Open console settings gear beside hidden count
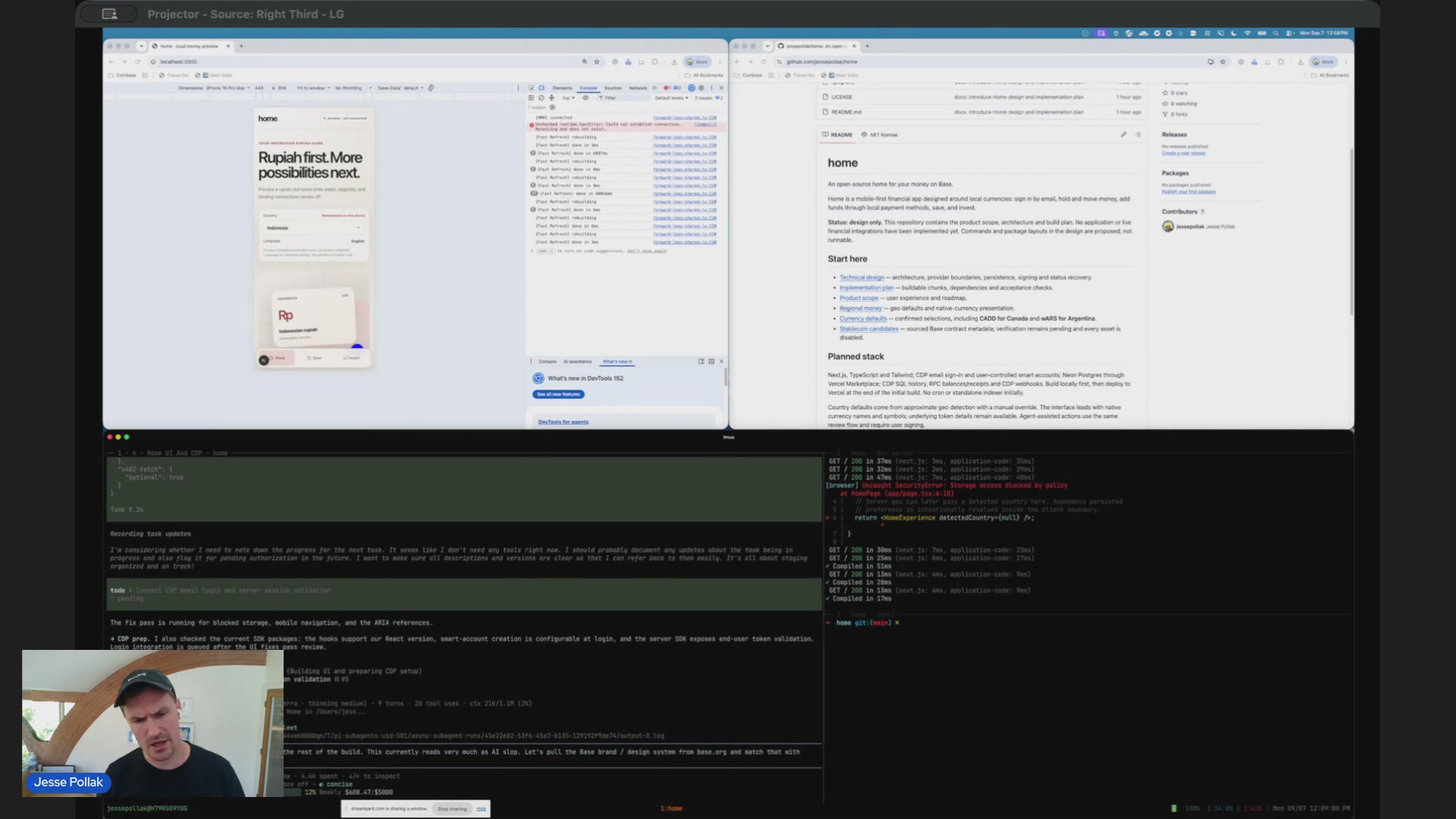The image size is (1456, 819). click(552, 107)
